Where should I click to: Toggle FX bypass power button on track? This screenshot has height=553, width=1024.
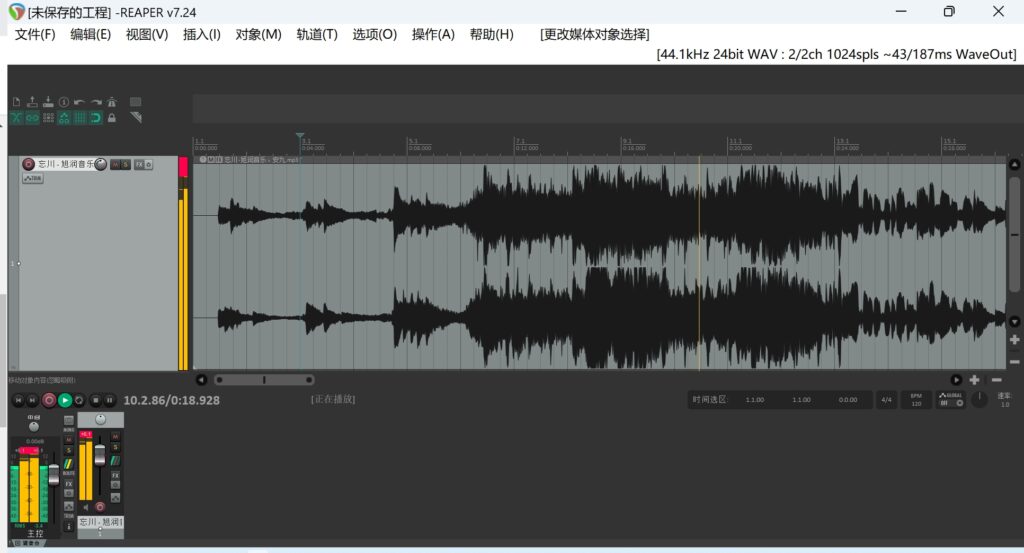click(x=148, y=165)
